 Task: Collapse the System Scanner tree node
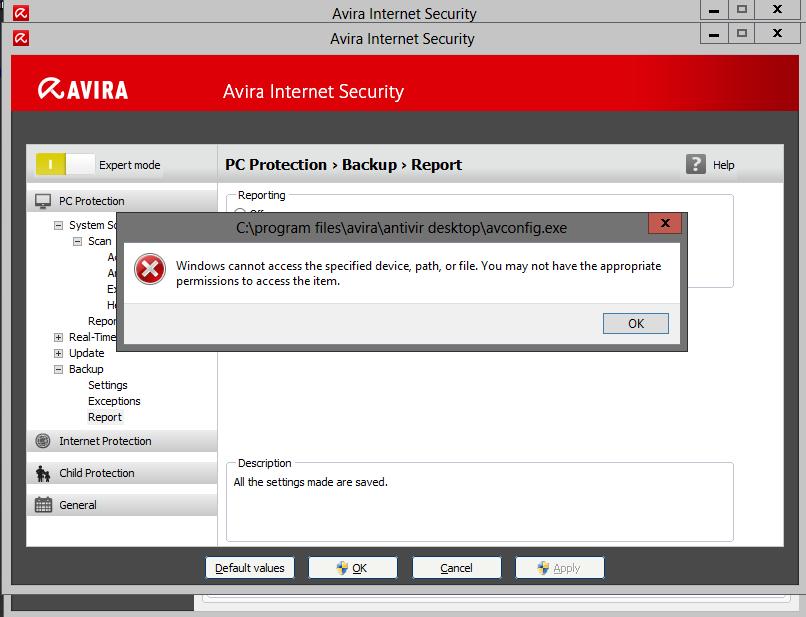(59, 226)
